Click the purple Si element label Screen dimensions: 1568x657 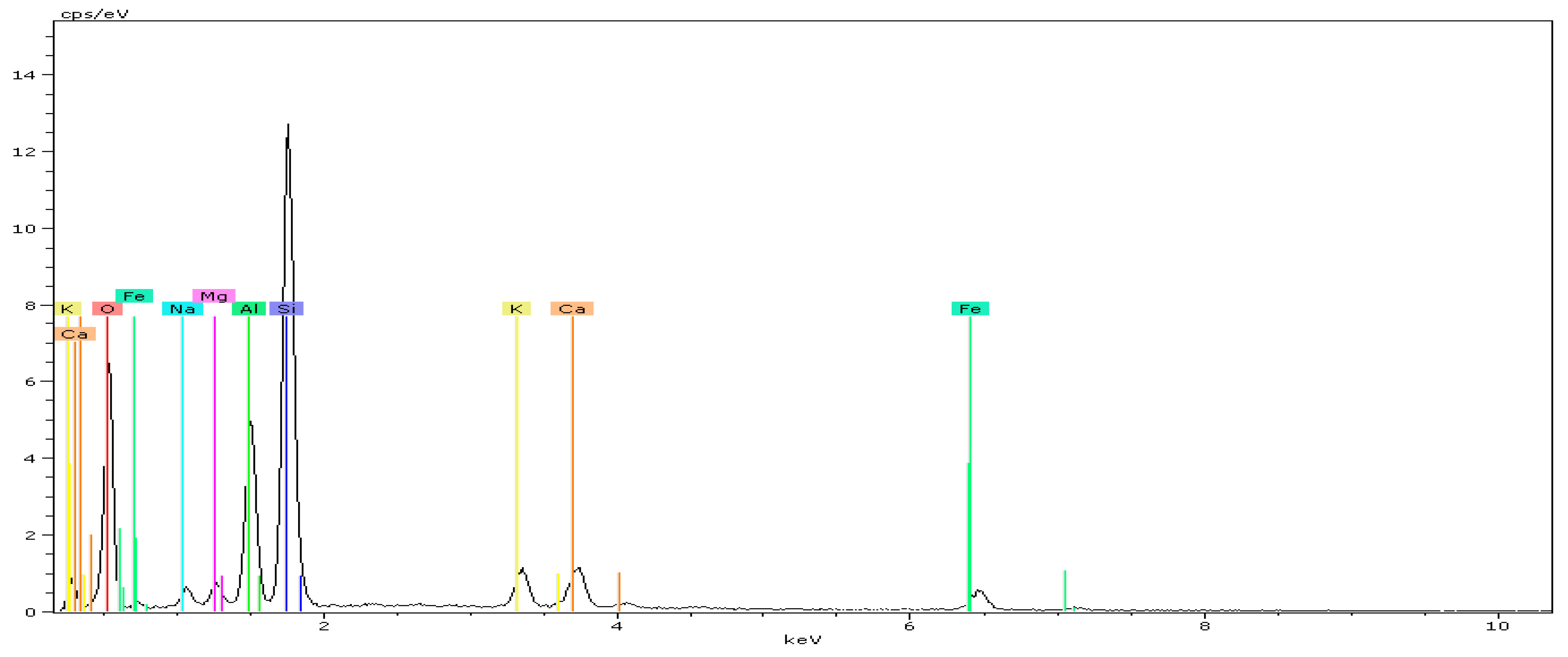(286, 309)
